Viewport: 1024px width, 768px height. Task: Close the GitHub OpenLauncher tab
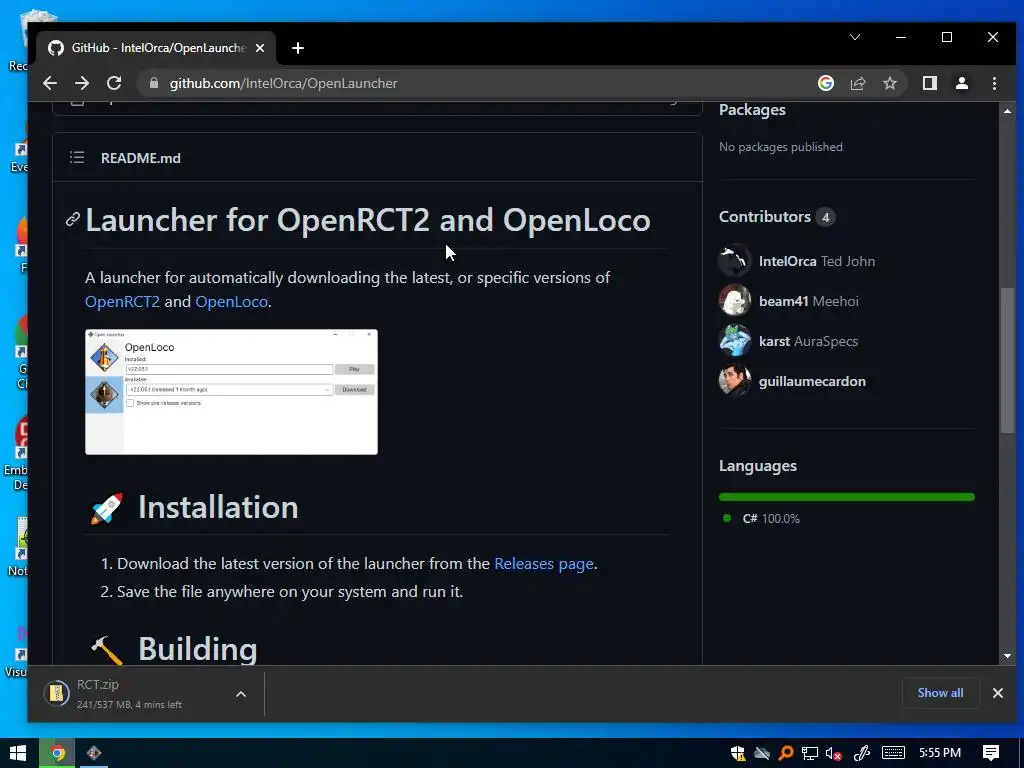[260, 48]
